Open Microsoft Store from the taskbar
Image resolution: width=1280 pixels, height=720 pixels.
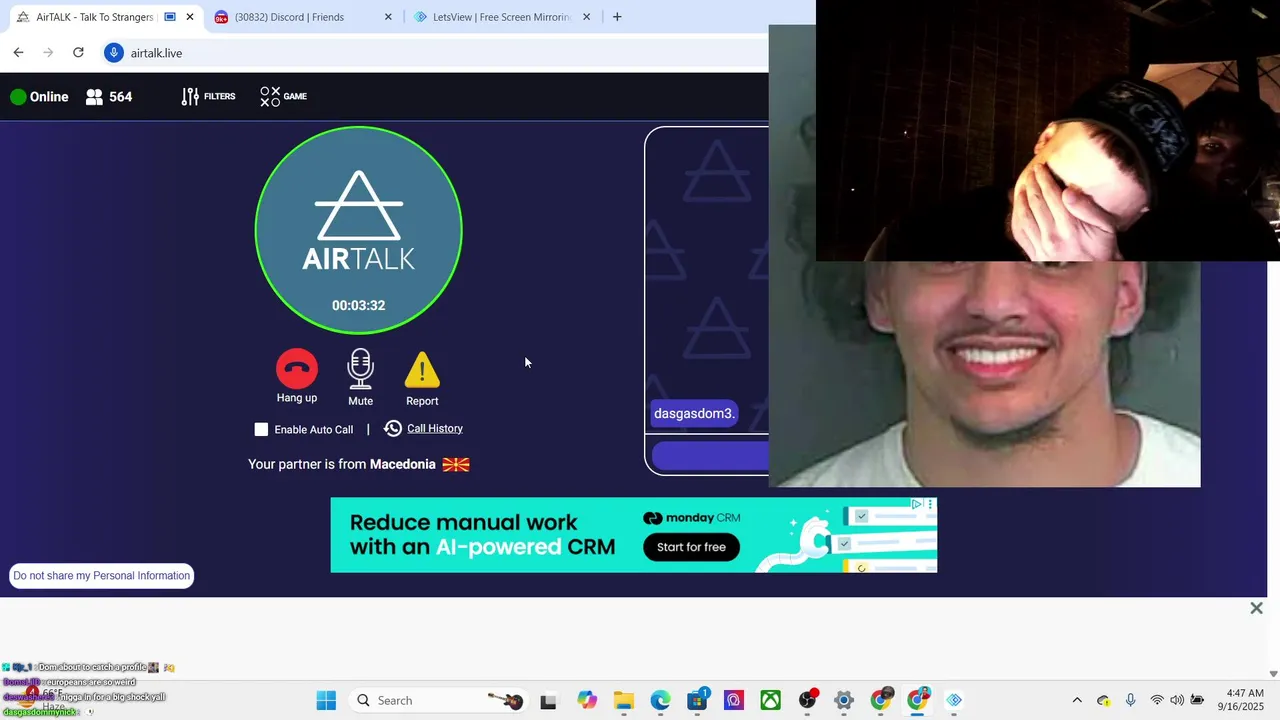point(697,700)
